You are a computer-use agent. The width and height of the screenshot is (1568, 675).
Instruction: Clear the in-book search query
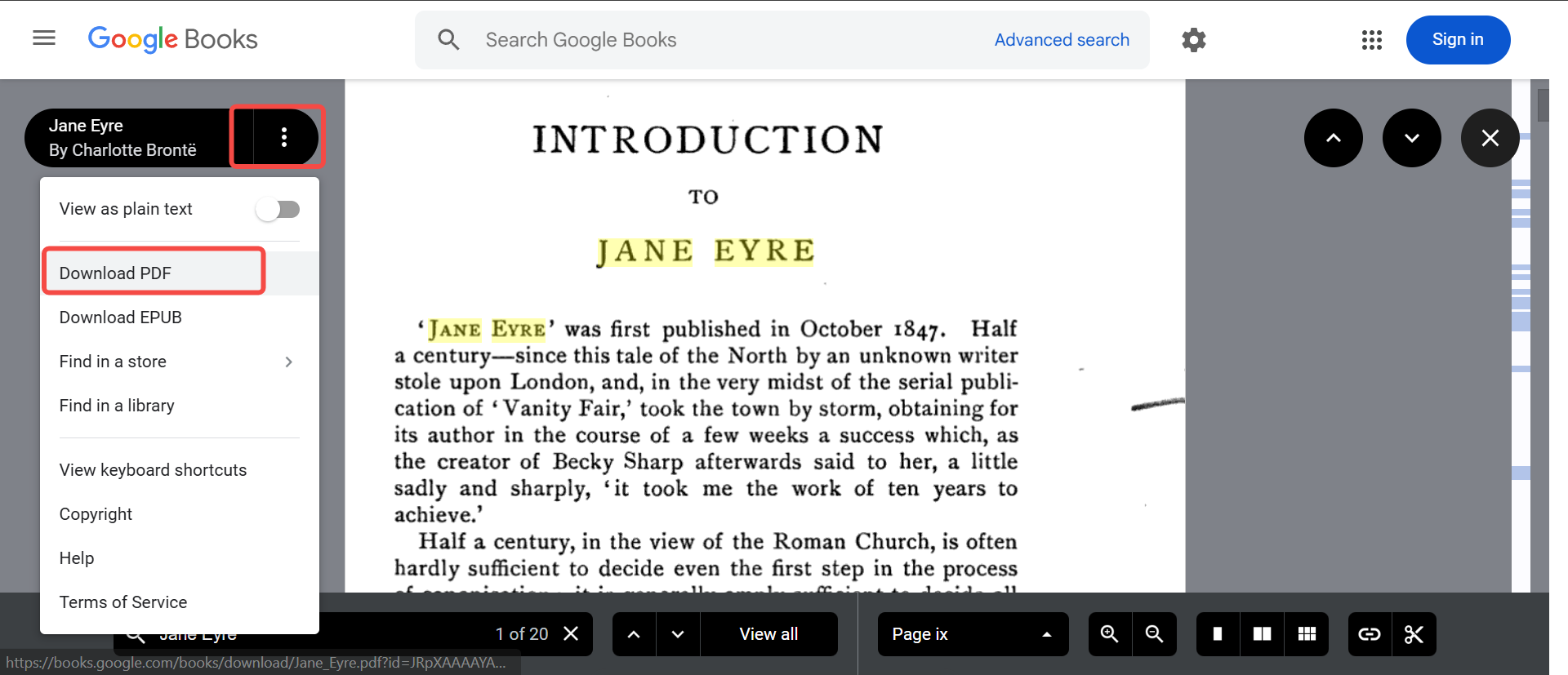click(571, 633)
